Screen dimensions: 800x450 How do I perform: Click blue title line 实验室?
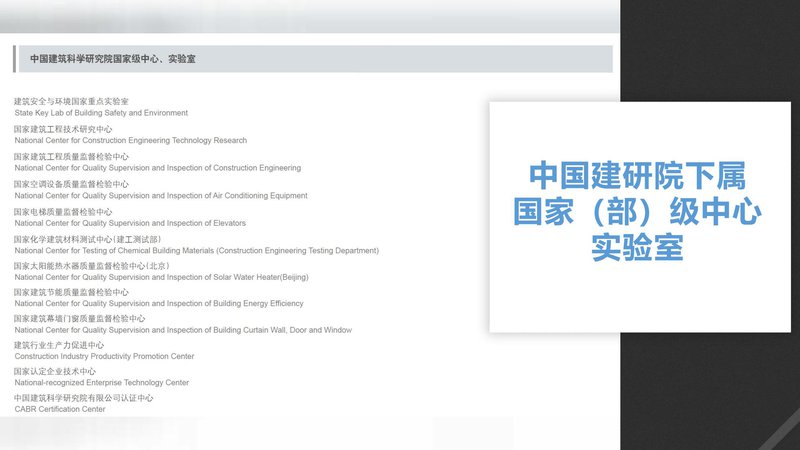638,247
